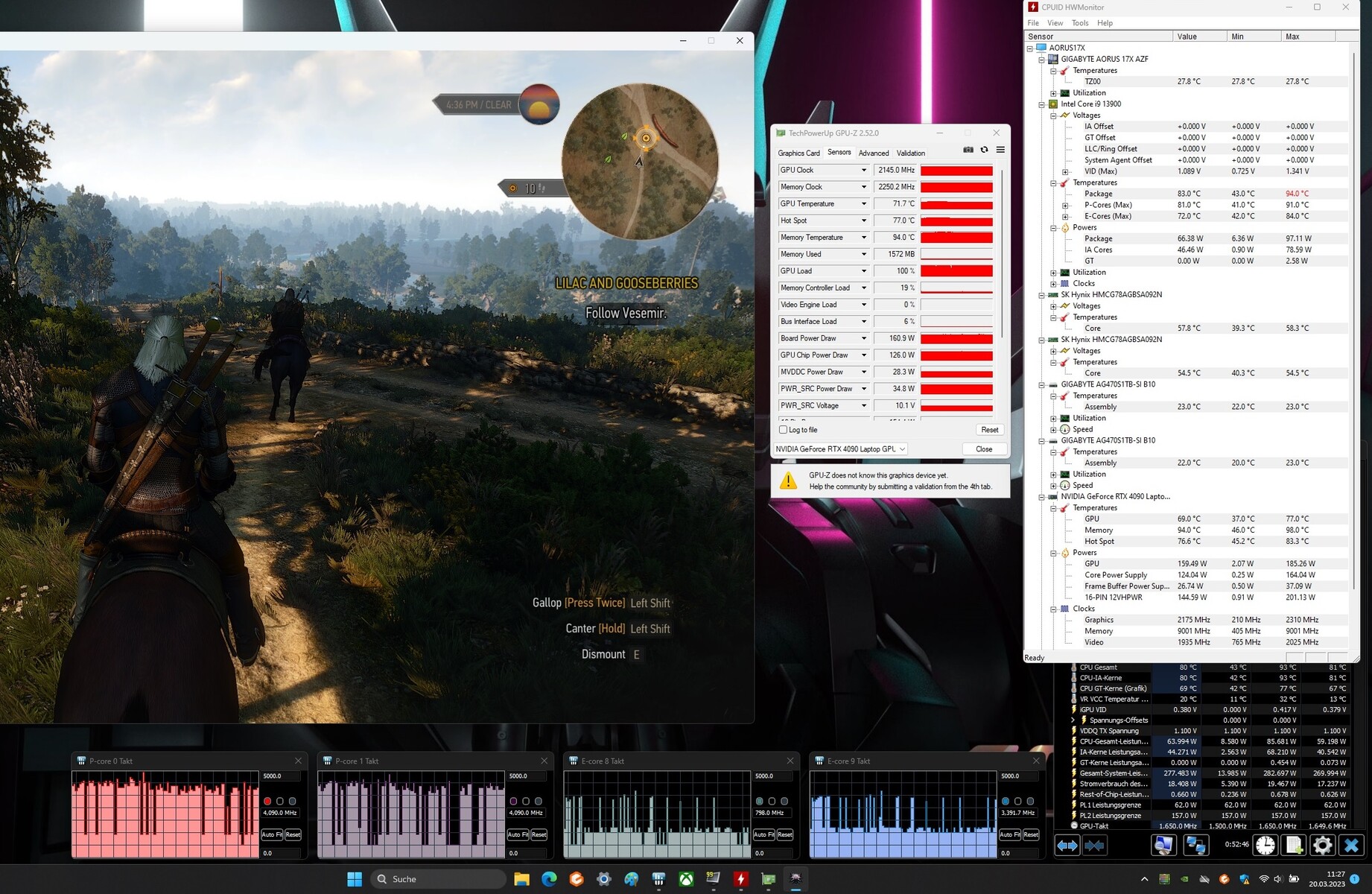Screen dimensions: 1372x894
Task: Select middle dot in E-core 8 Takt graph
Action: pyautogui.click(x=772, y=802)
